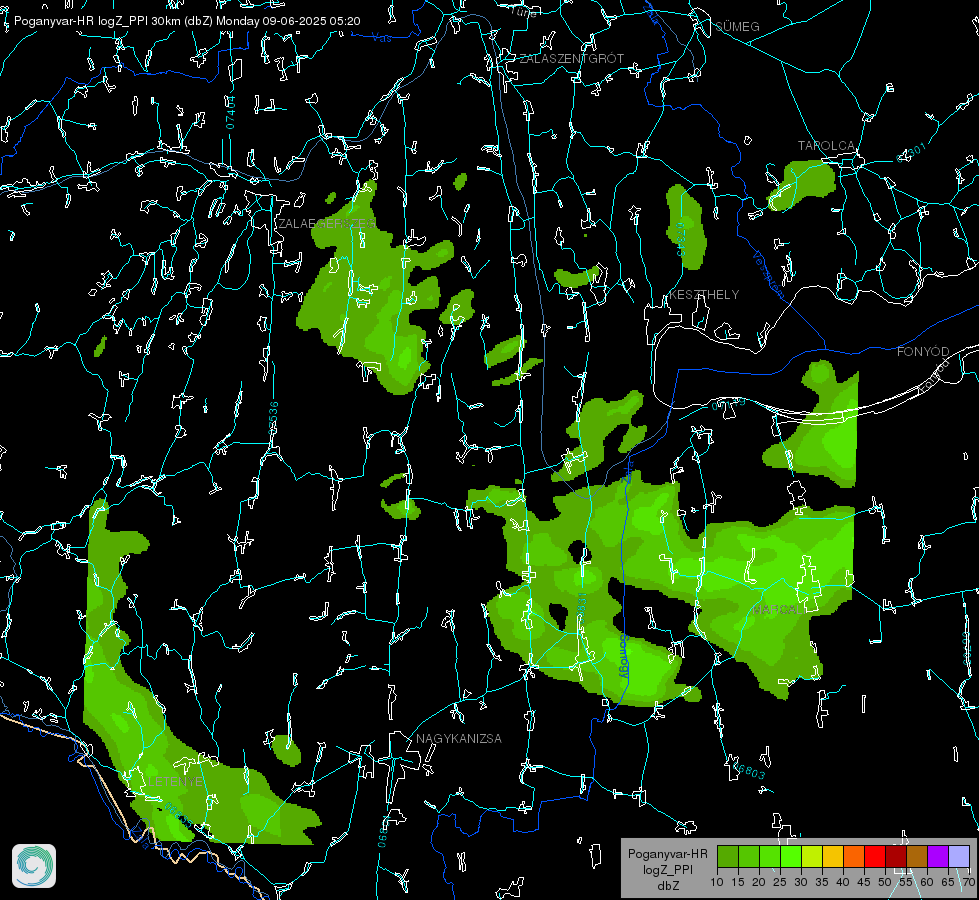The height and width of the screenshot is (900, 979).
Task: Click the 07404 road number label
Action: pos(230,112)
